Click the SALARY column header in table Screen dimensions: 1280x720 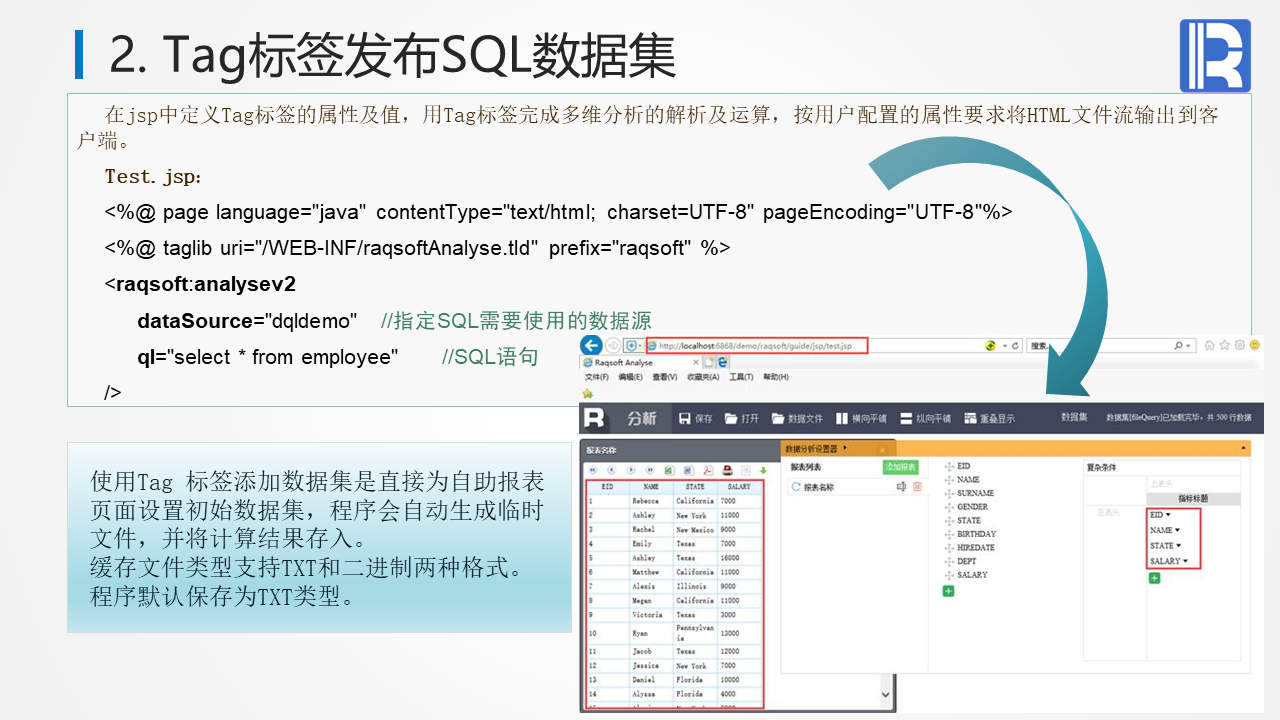(x=739, y=487)
